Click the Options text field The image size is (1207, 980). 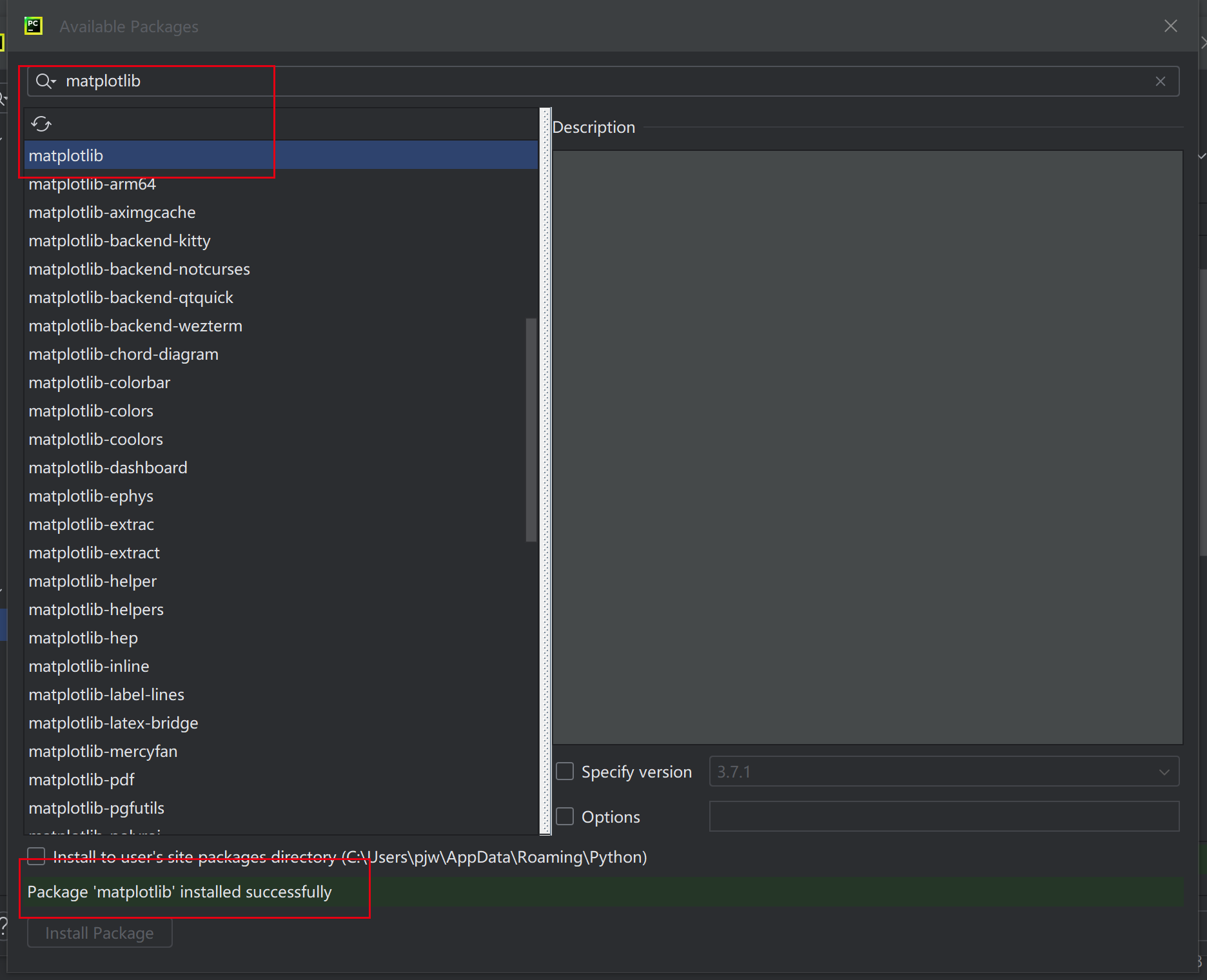pyautogui.click(x=944, y=816)
